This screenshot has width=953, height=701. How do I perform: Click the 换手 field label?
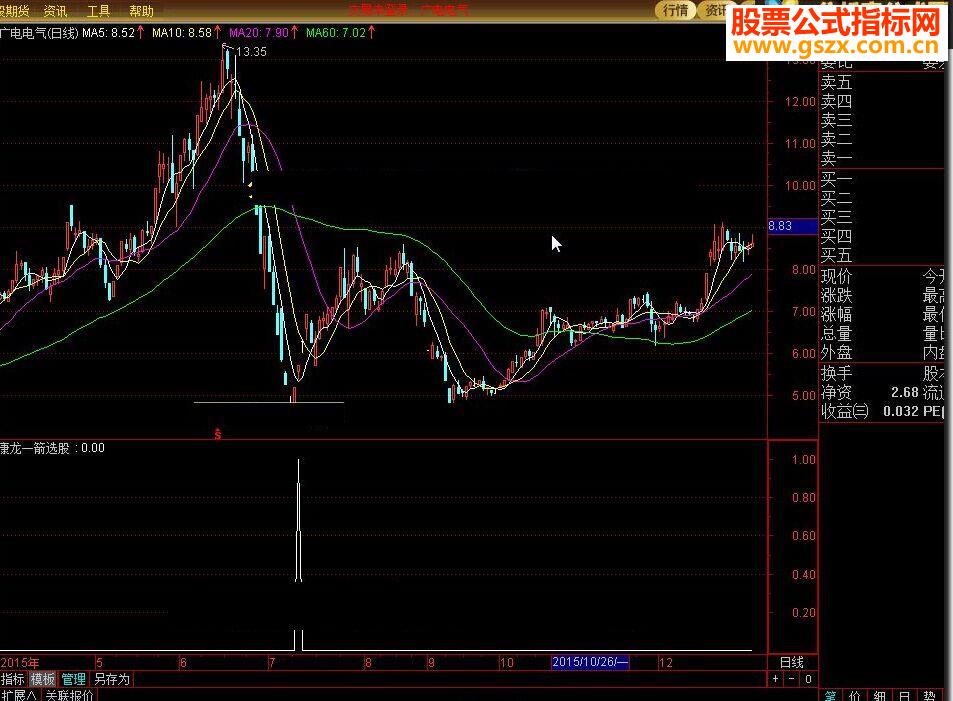pyautogui.click(x=836, y=373)
